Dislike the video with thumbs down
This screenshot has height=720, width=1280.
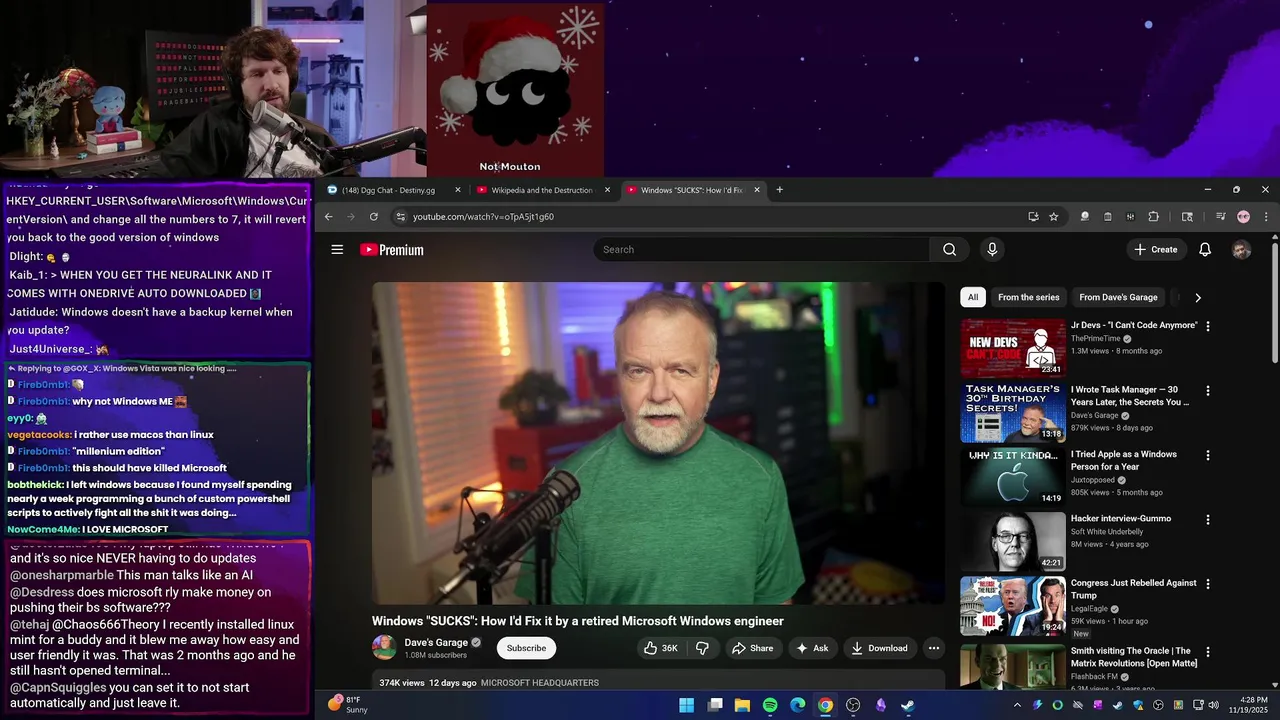click(702, 648)
